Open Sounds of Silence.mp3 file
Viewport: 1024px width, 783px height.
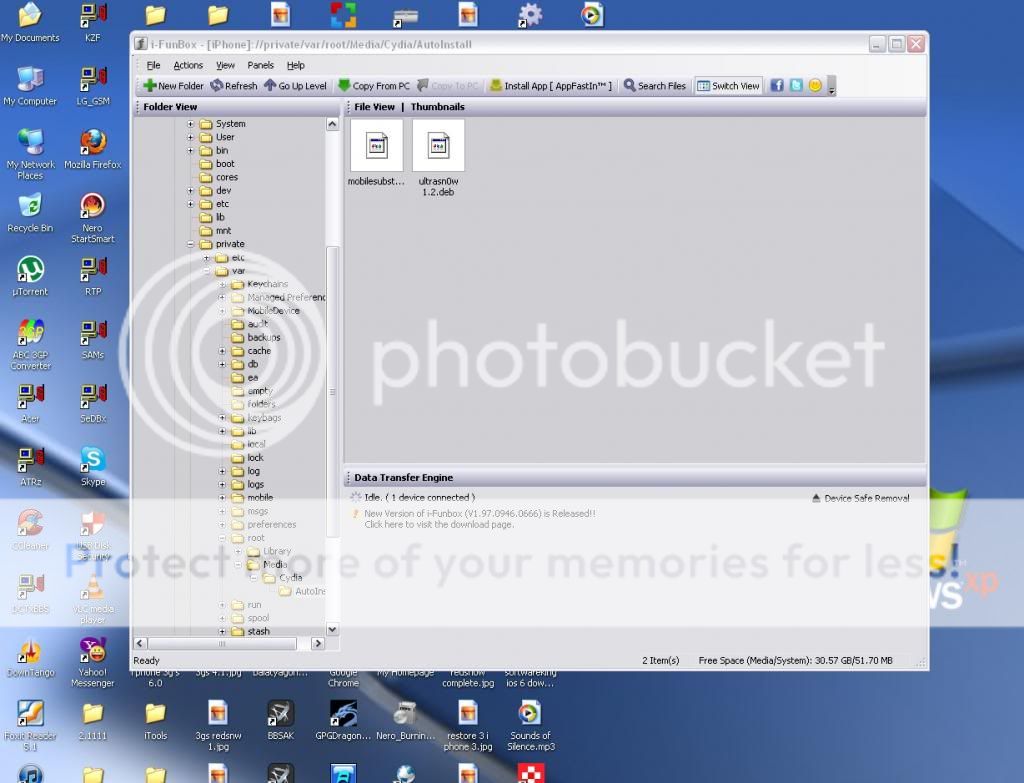click(530, 725)
